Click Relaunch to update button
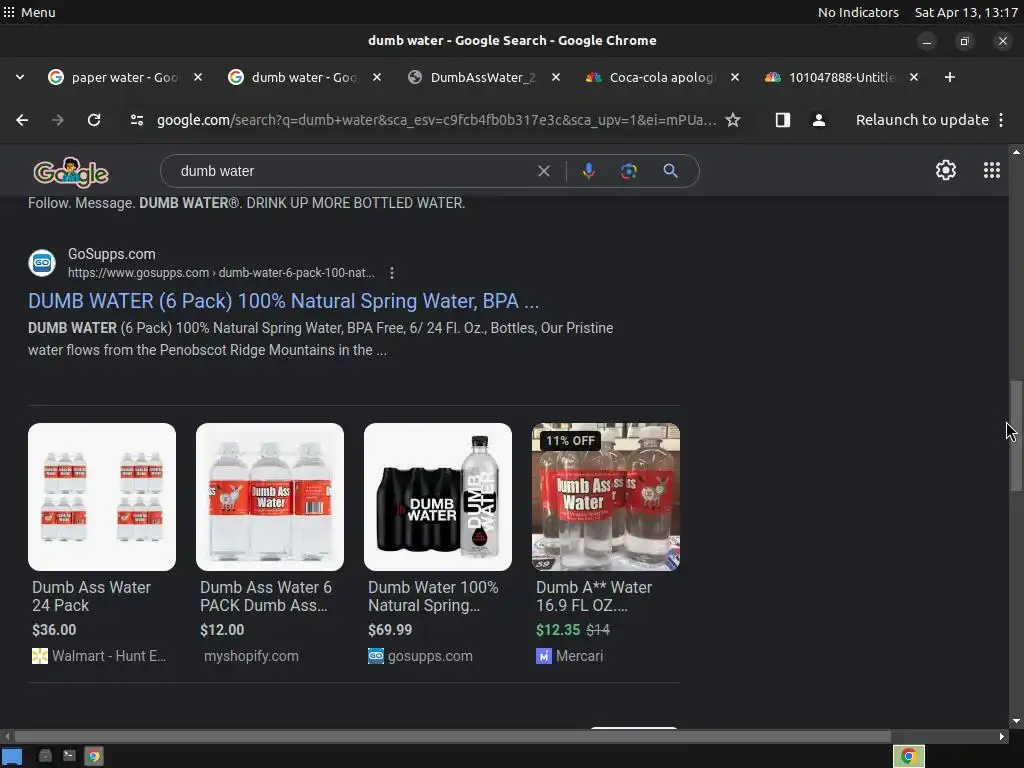The height and width of the screenshot is (768, 1024). 922,120
